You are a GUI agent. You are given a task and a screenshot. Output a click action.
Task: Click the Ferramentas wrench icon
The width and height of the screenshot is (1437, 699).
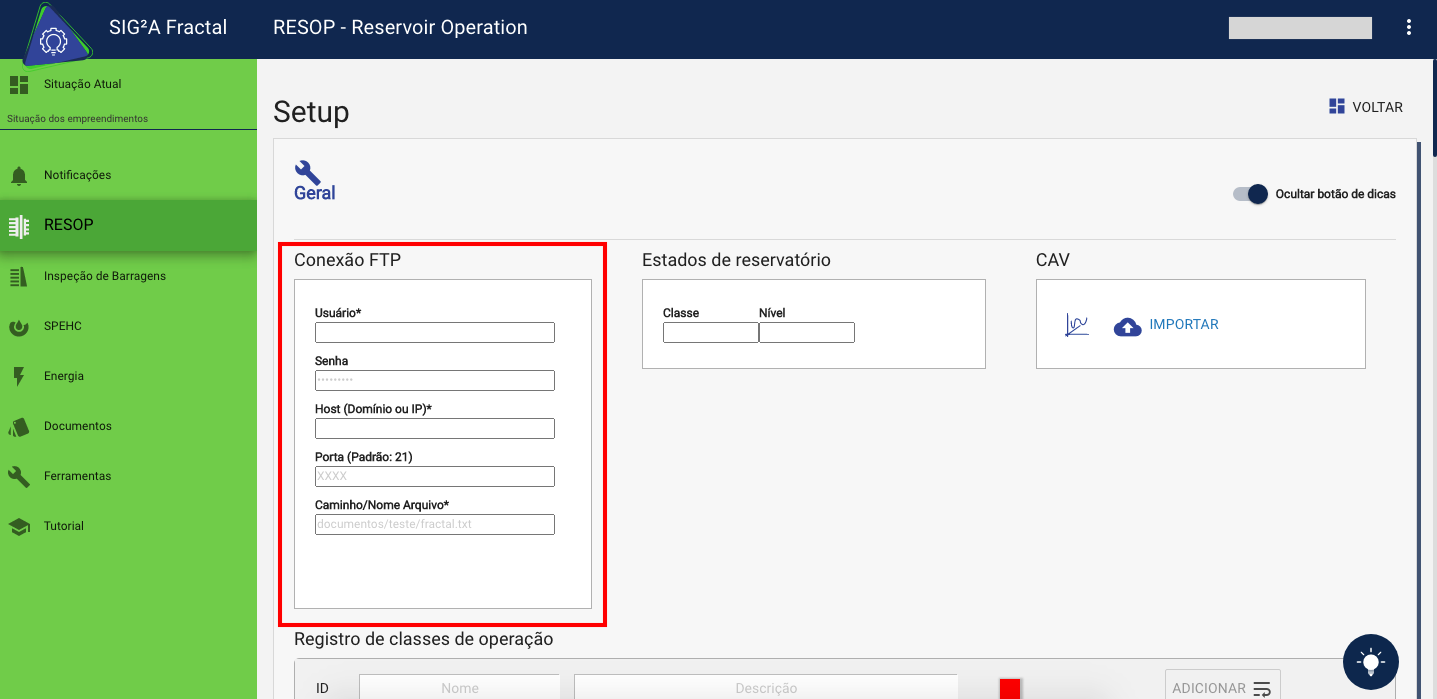click(x=18, y=475)
